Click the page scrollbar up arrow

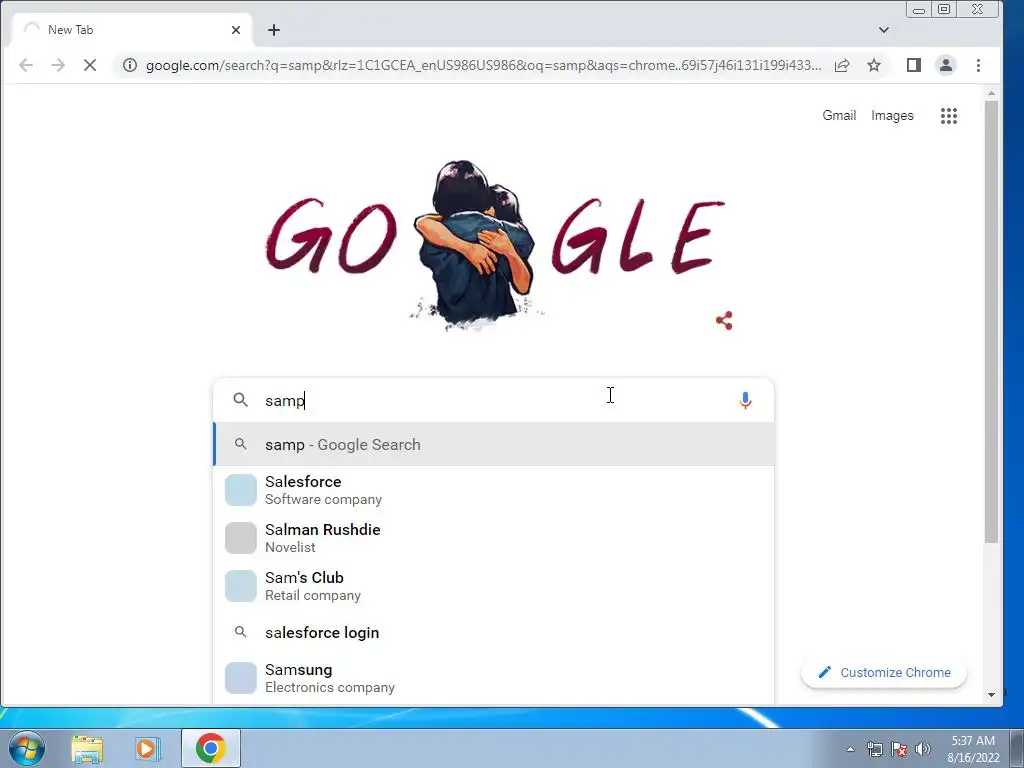(991, 93)
